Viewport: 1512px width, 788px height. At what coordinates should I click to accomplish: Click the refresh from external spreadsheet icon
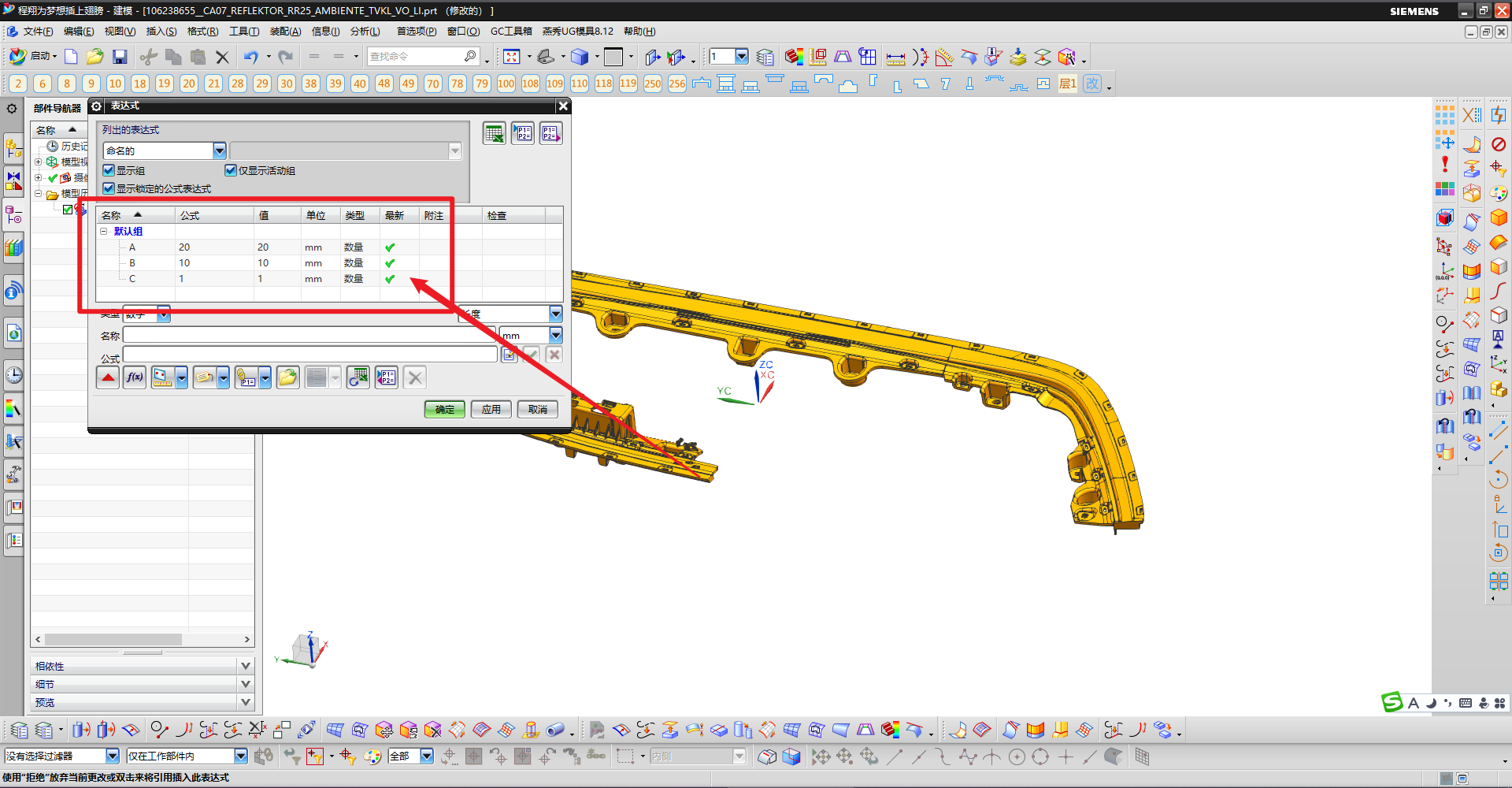[x=358, y=378]
